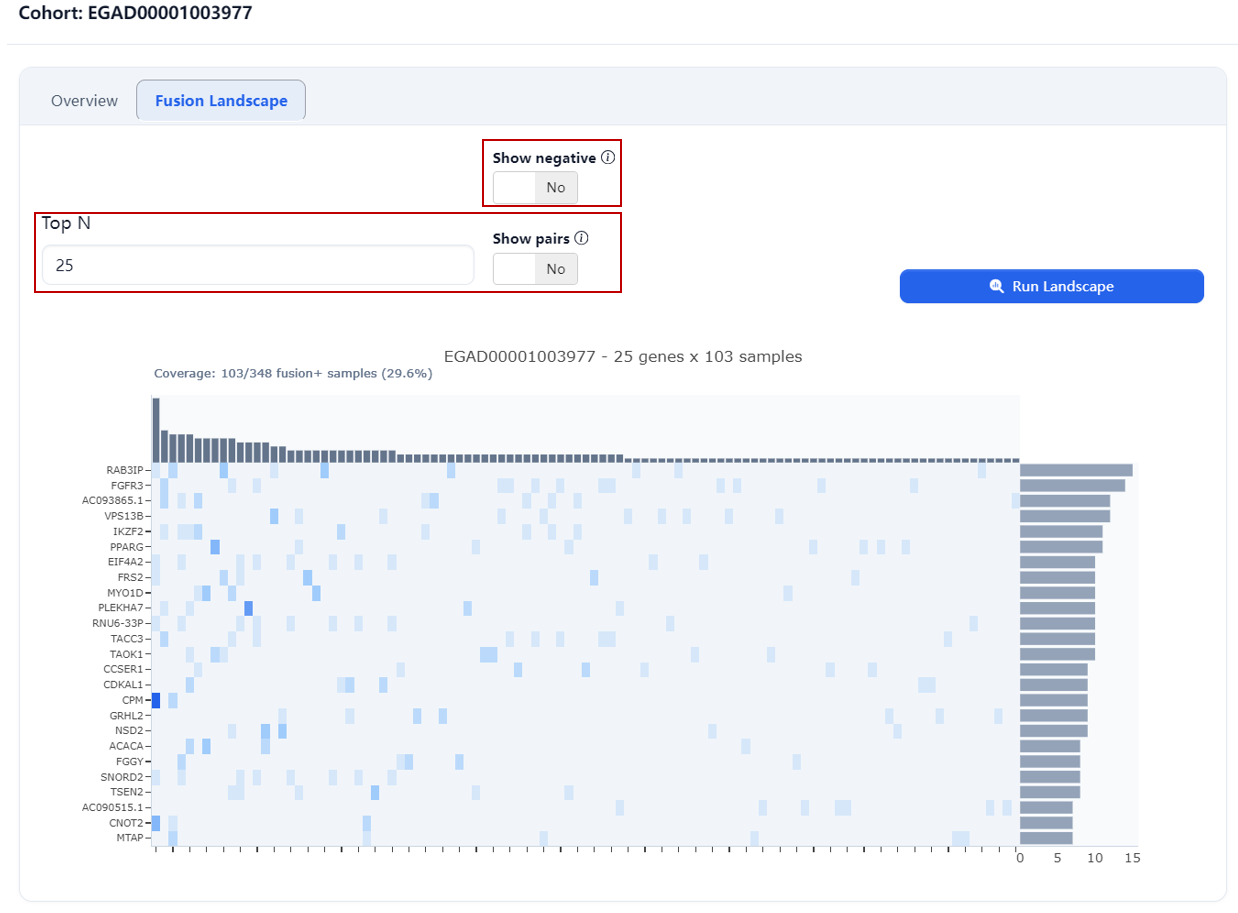Click the RAB3IP gene count bar
1238x913 pixels.
[x=1076, y=470]
